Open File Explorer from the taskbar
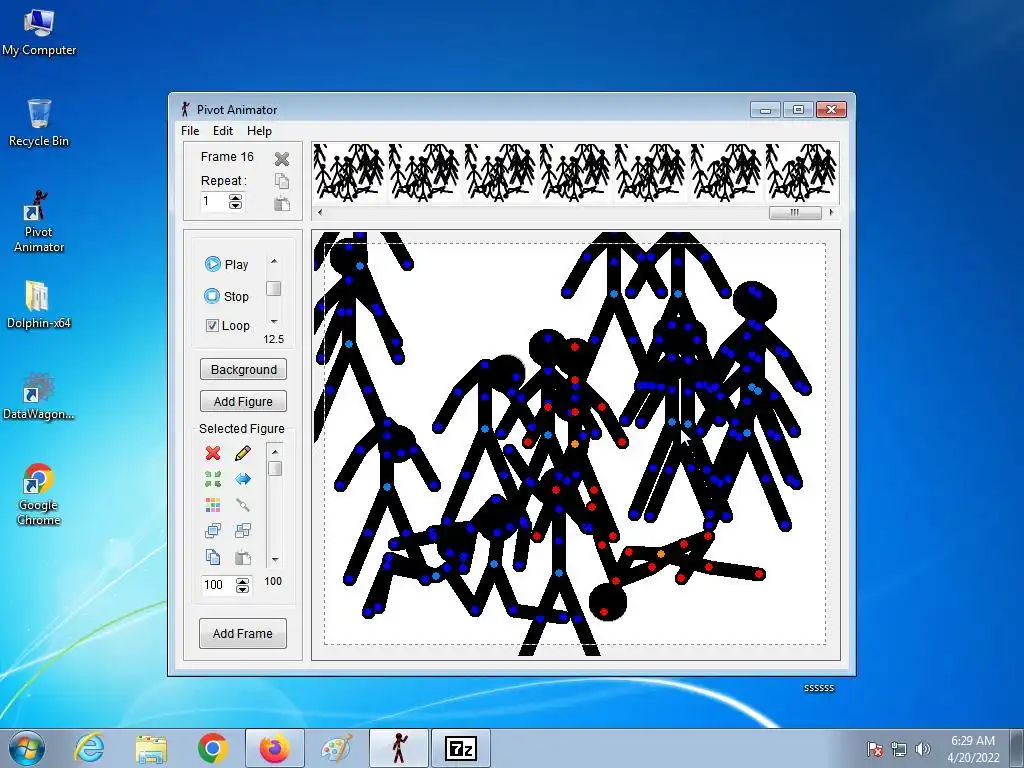Screen dimensions: 1024x768 151,748
